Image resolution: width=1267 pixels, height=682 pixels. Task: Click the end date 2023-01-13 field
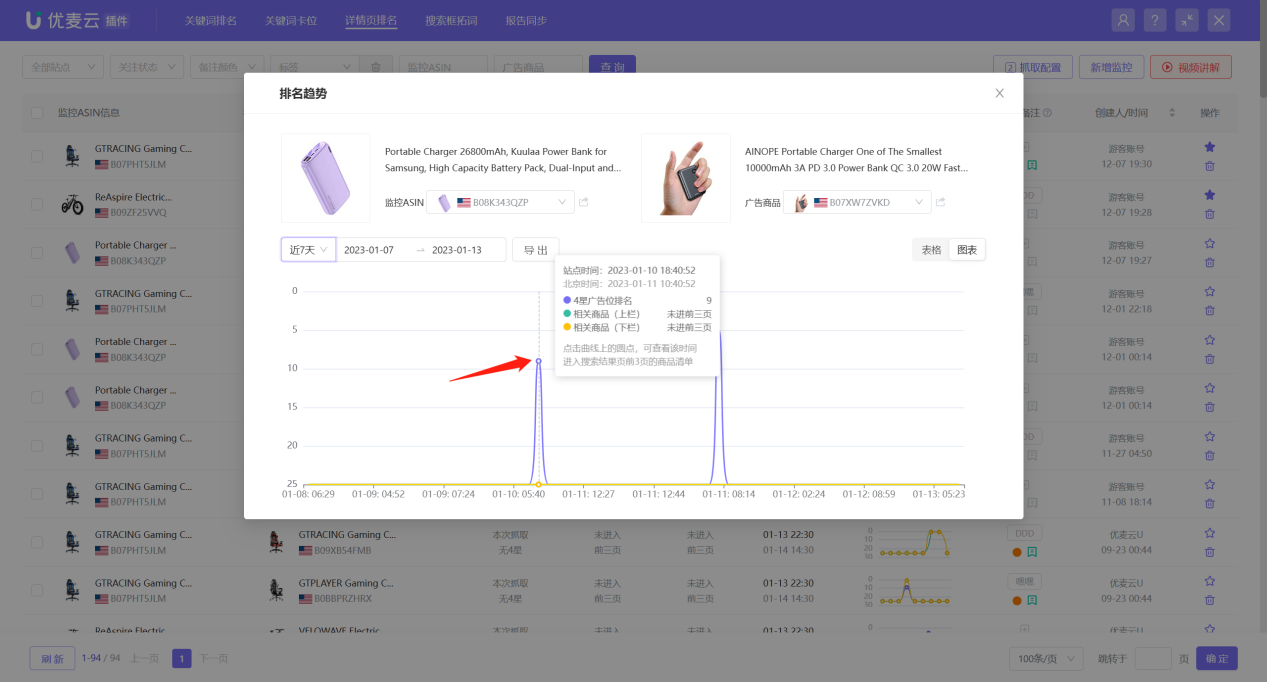tap(457, 250)
